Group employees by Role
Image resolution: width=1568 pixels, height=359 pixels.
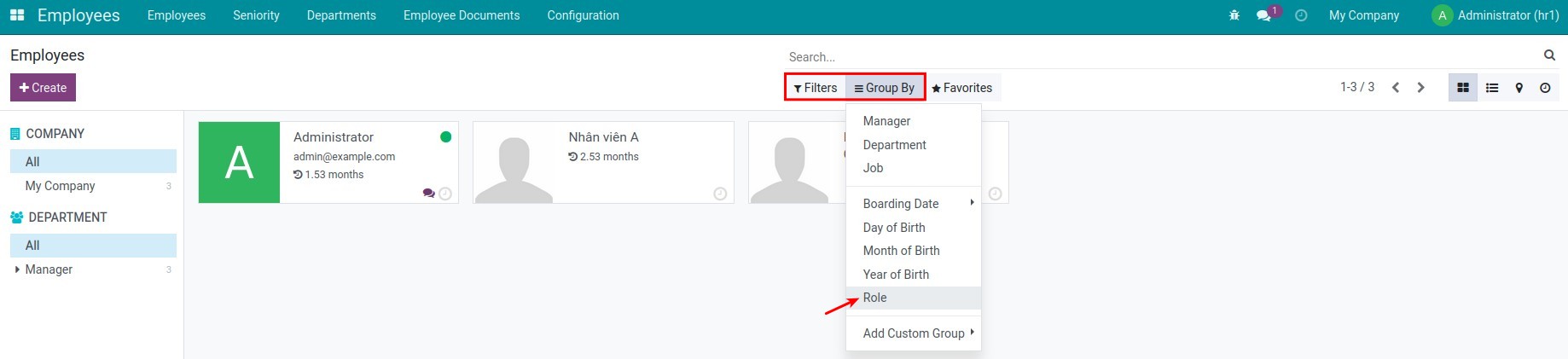(x=875, y=298)
